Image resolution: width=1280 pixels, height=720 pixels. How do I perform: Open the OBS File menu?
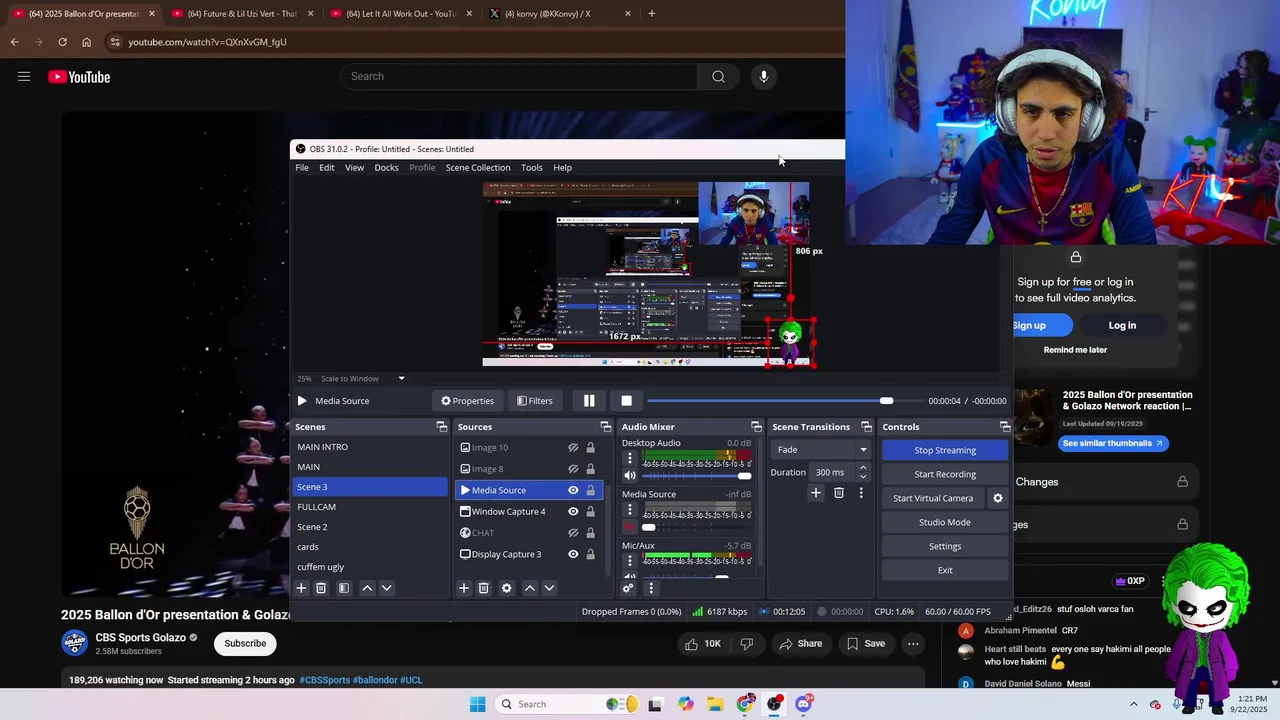click(302, 168)
